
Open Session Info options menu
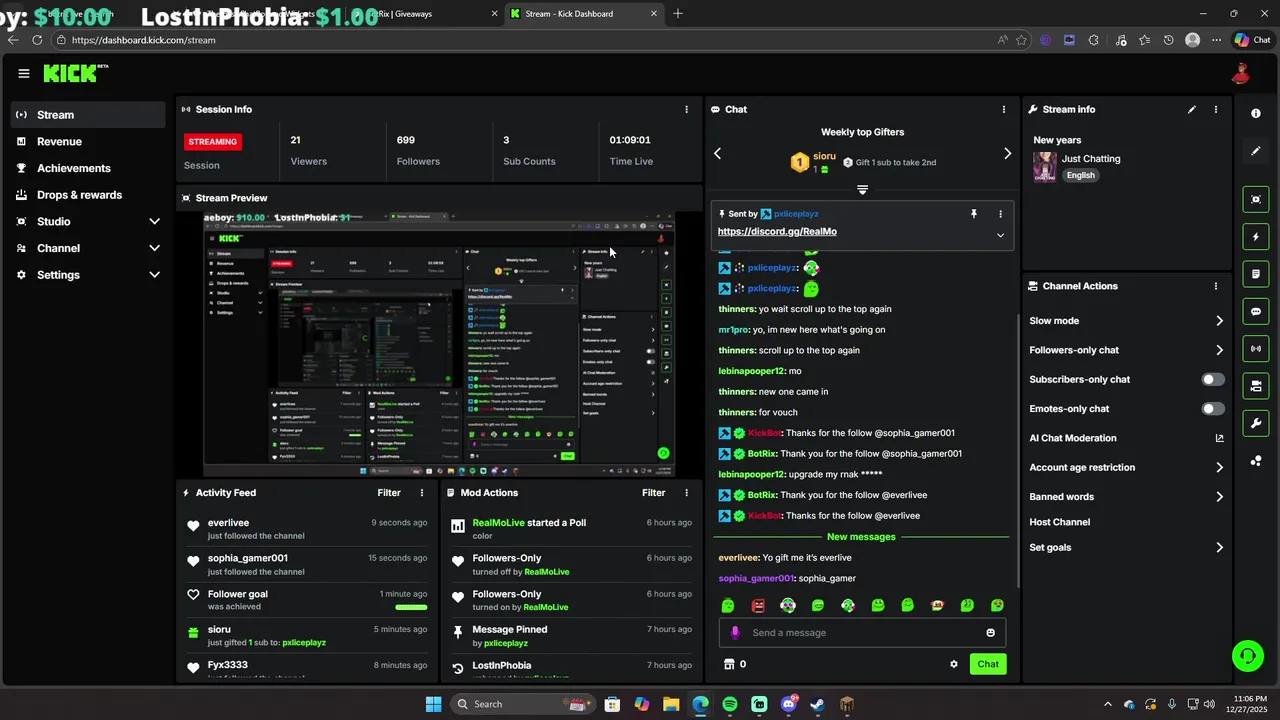point(686,109)
